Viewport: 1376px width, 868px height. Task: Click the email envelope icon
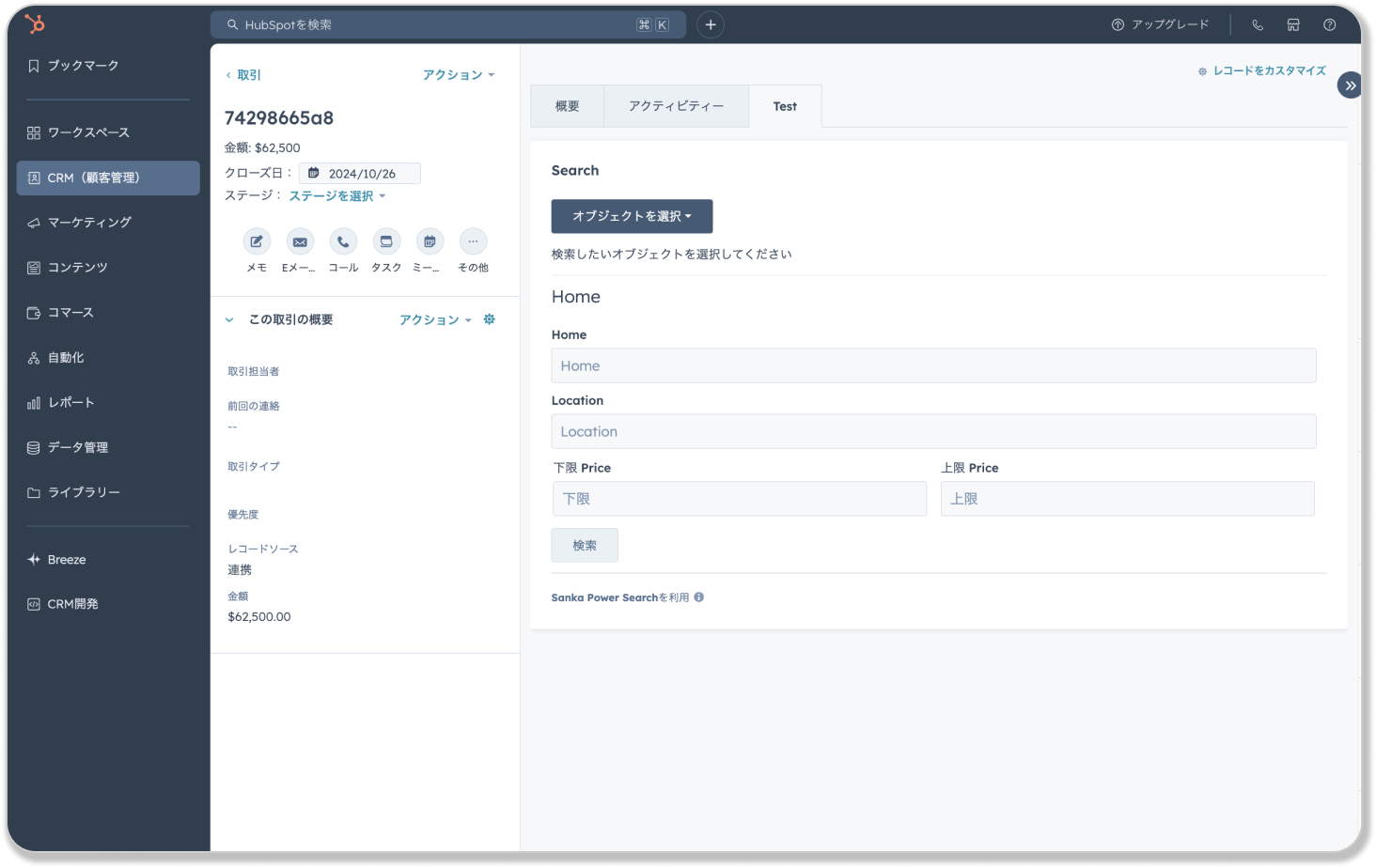click(x=300, y=241)
